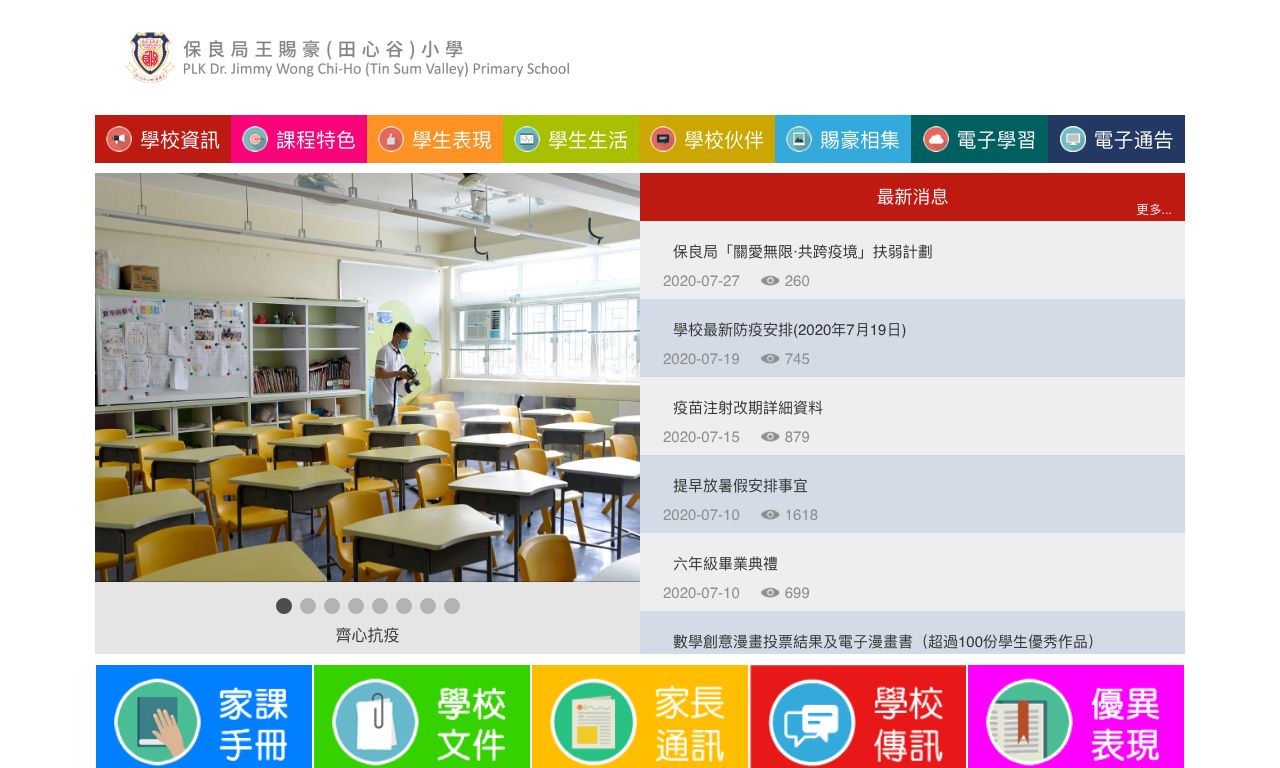The height and width of the screenshot is (768, 1280).
Task: Click the 家課手冊 homework handbook icon
Action: (x=203, y=716)
